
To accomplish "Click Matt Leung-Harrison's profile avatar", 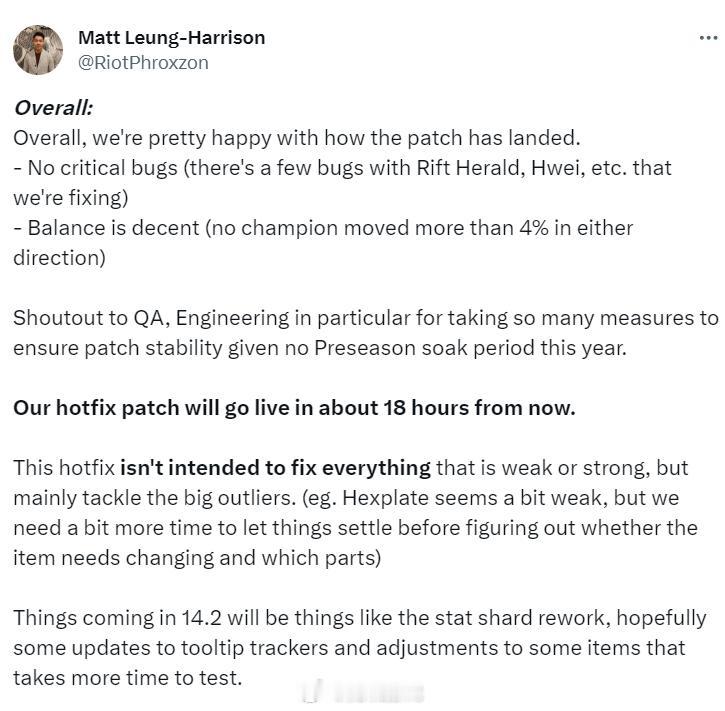I will 38,50.
